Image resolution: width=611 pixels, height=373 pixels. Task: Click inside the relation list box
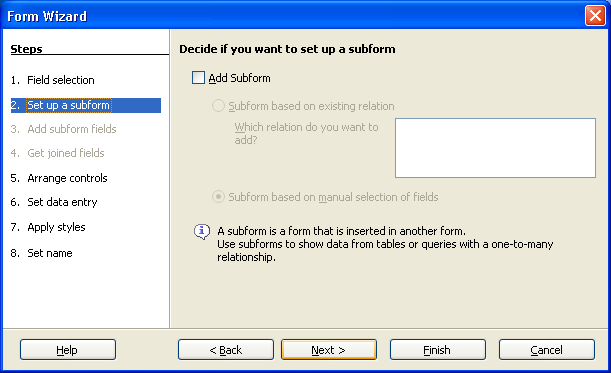pos(495,148)
